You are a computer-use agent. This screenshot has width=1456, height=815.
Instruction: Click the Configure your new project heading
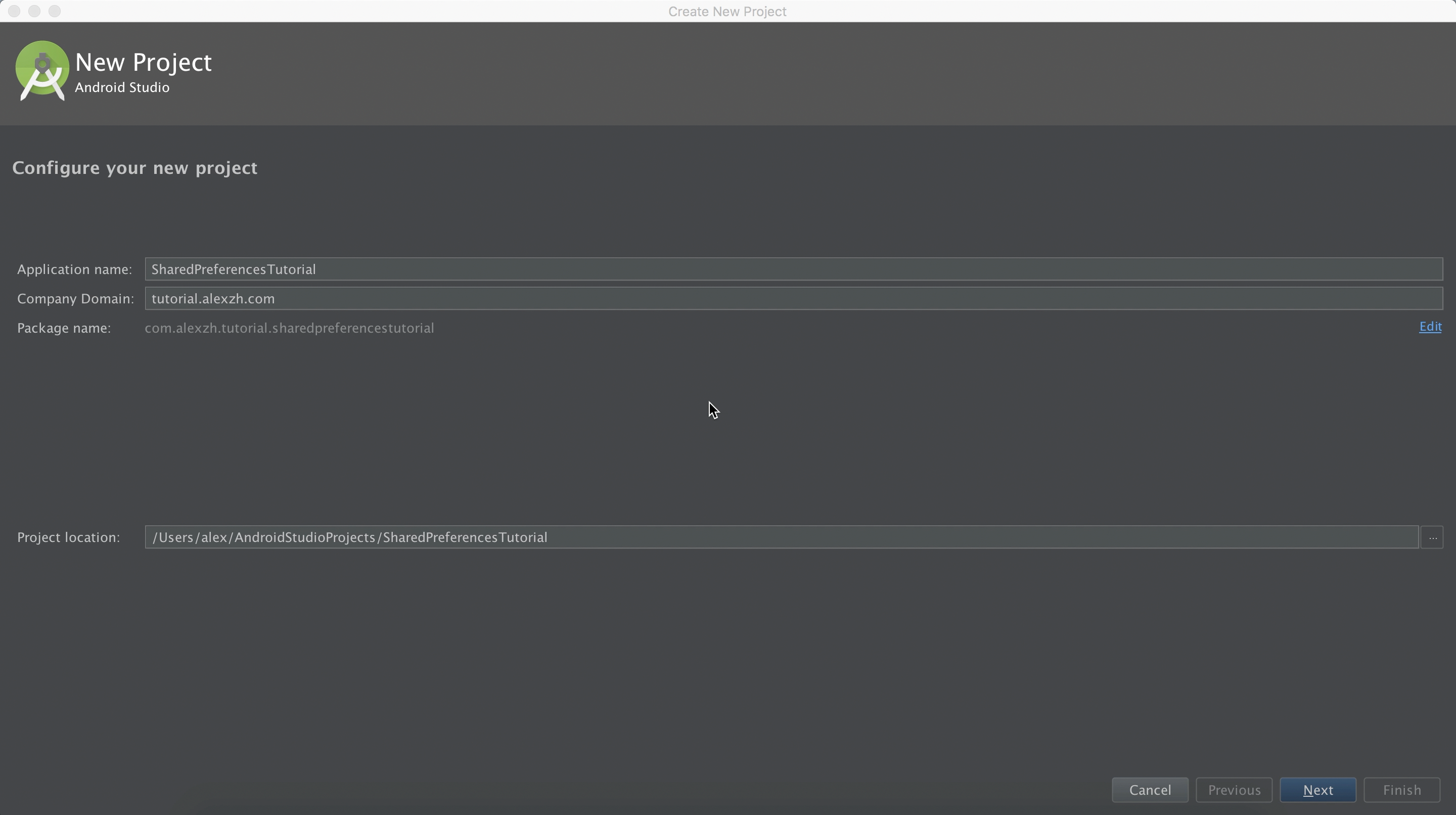click(x=134, y=168)
